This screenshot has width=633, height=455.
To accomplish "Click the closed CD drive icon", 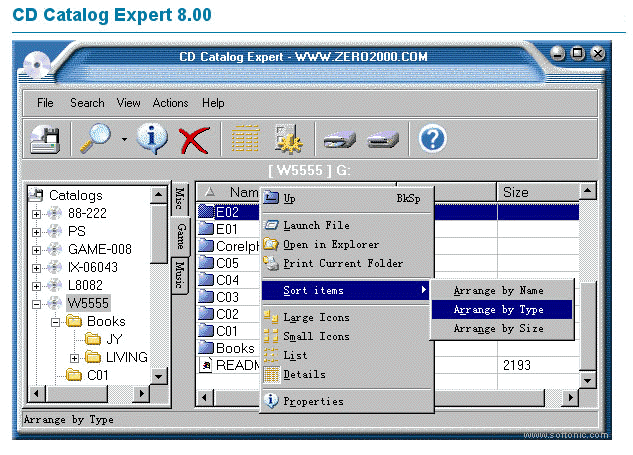I will pyautogui.click(x=383, y=140).
